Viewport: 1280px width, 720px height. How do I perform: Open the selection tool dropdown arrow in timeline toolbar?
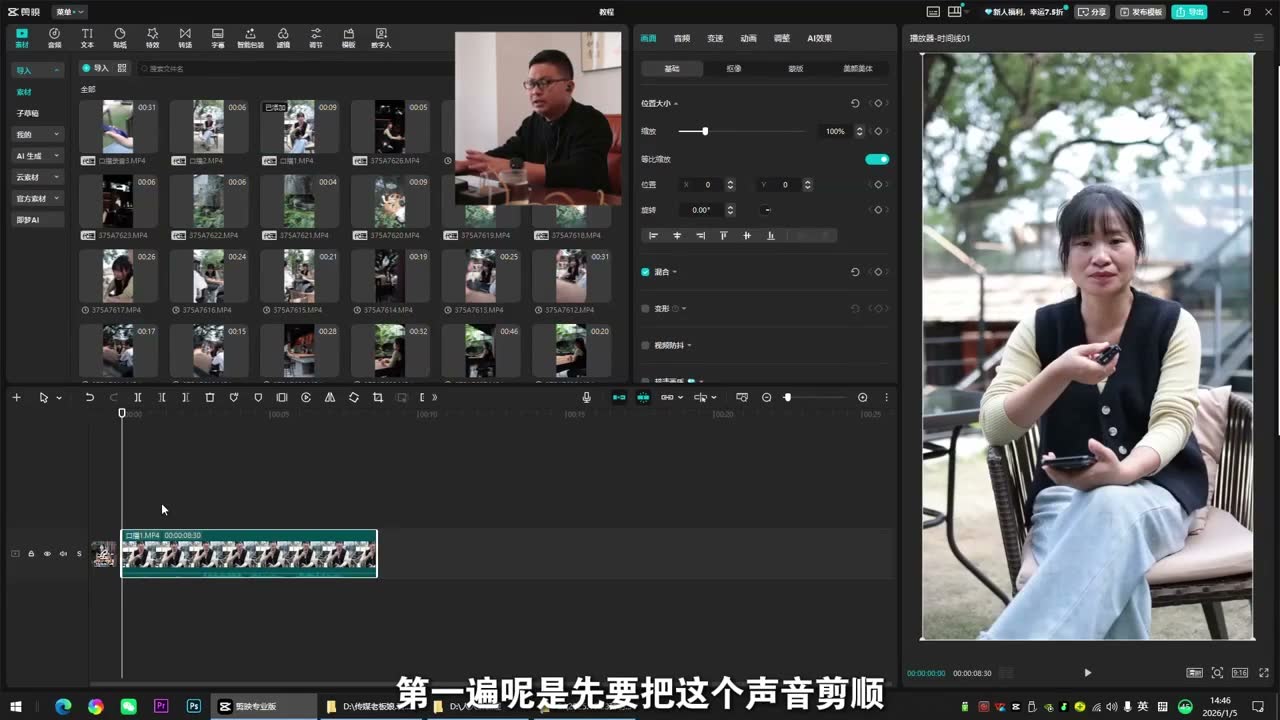click(x=59, y=398)
